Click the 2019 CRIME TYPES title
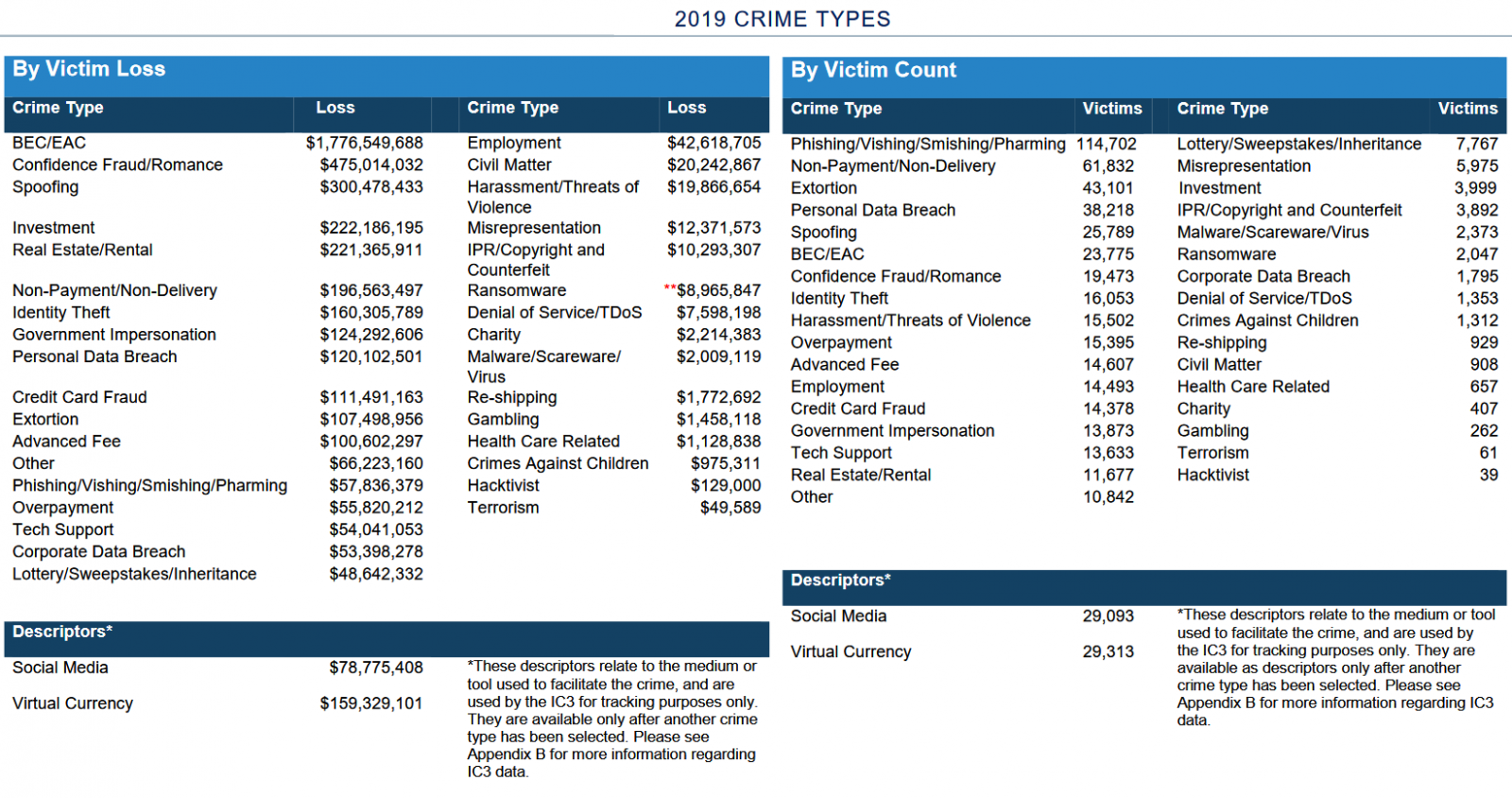This screenshot has width=1512, height=798. pos(782,19)
